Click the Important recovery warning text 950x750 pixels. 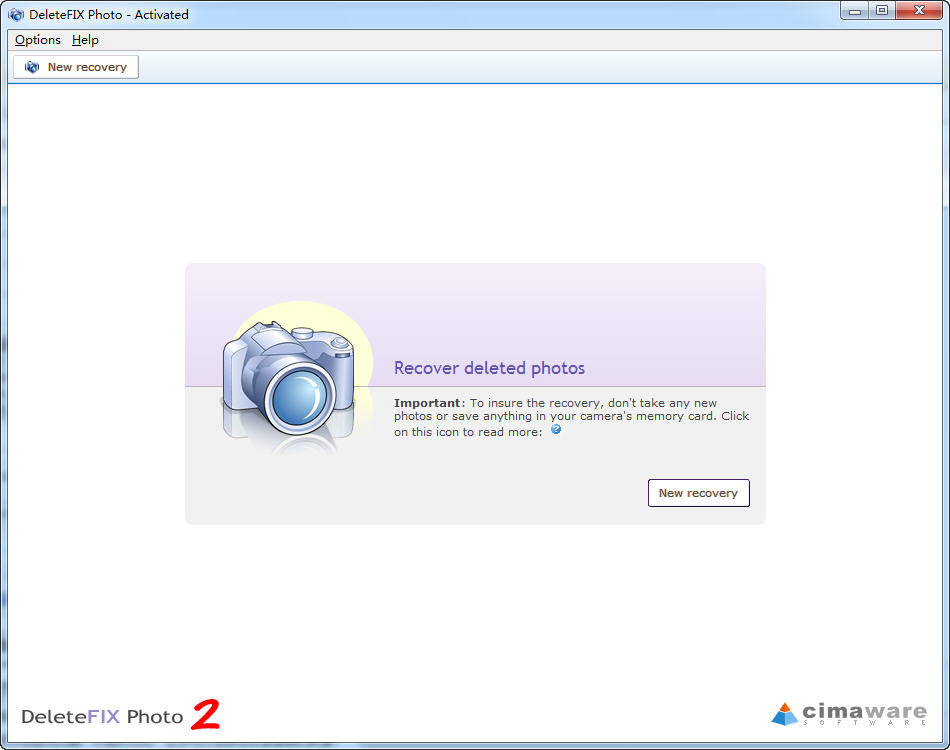(x=570, y=415)
